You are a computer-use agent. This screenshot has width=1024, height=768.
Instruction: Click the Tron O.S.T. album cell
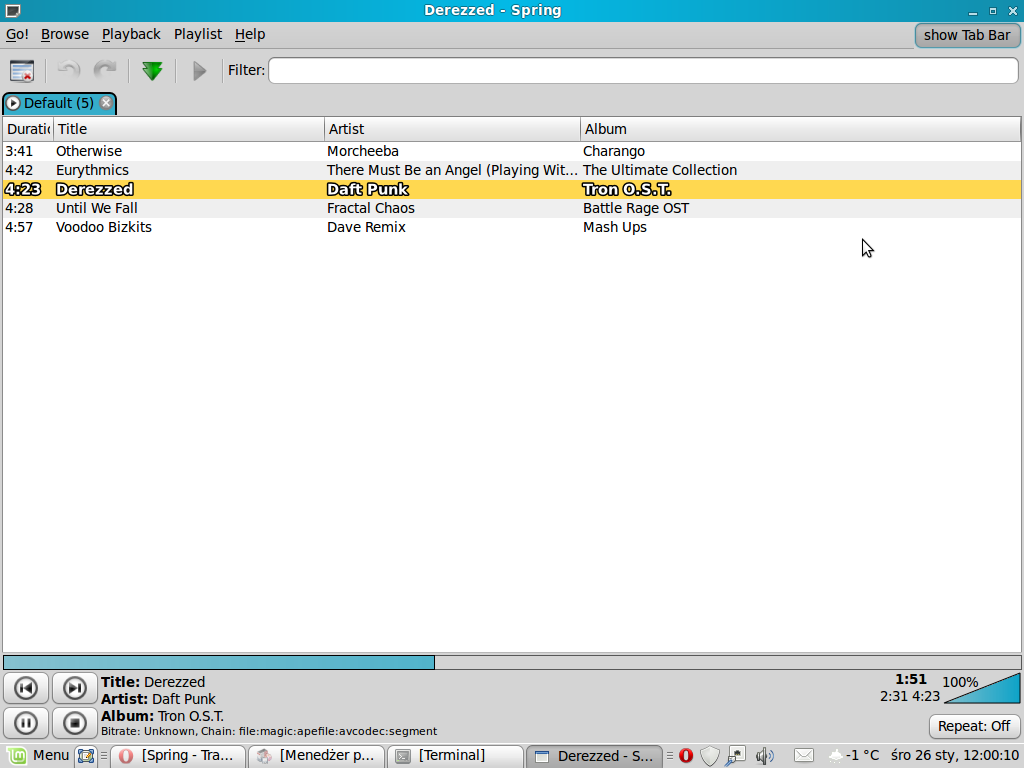pyautogui.click(x=626, y=189)
